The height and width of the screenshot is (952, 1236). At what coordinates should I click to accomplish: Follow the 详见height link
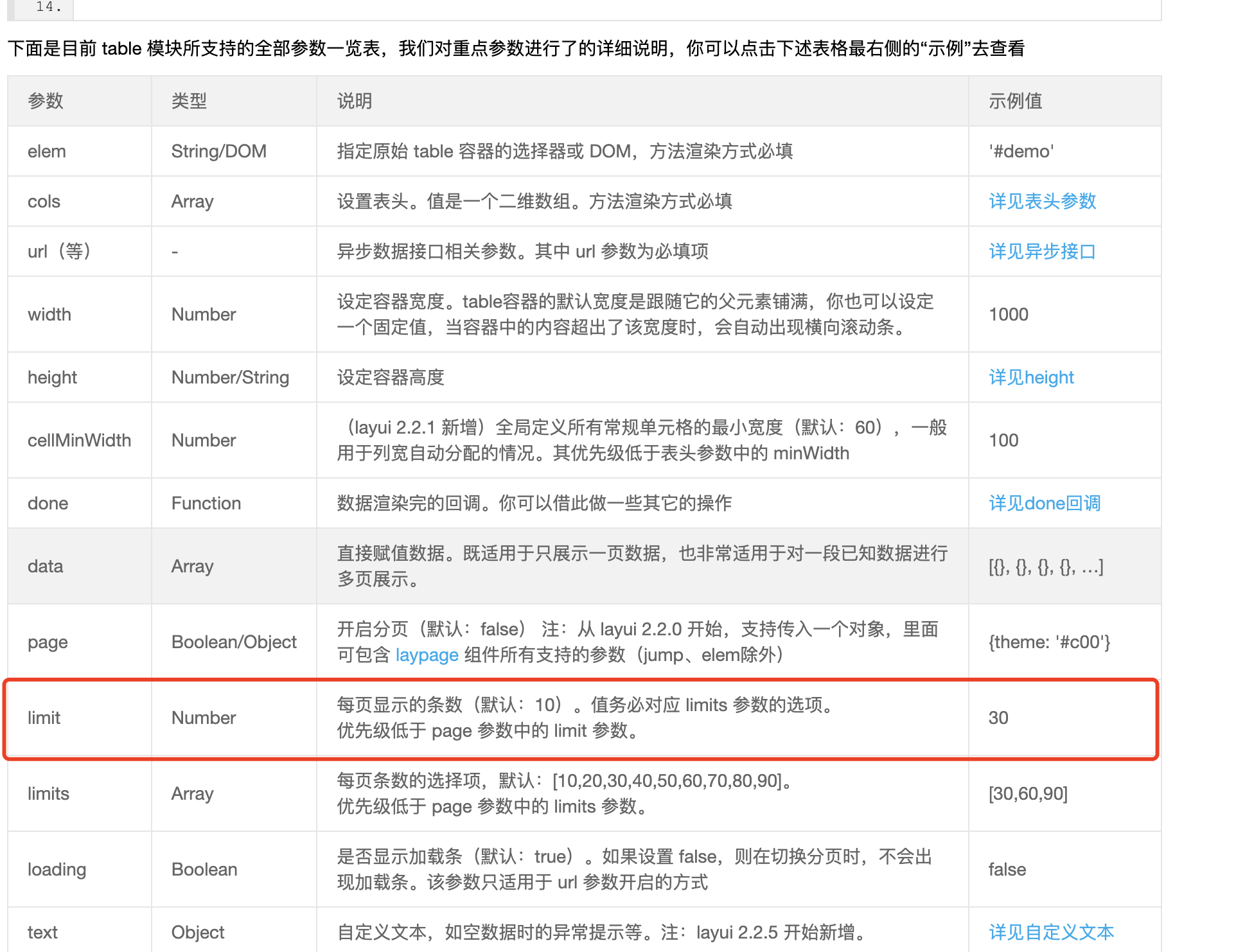coord(1031,377)
